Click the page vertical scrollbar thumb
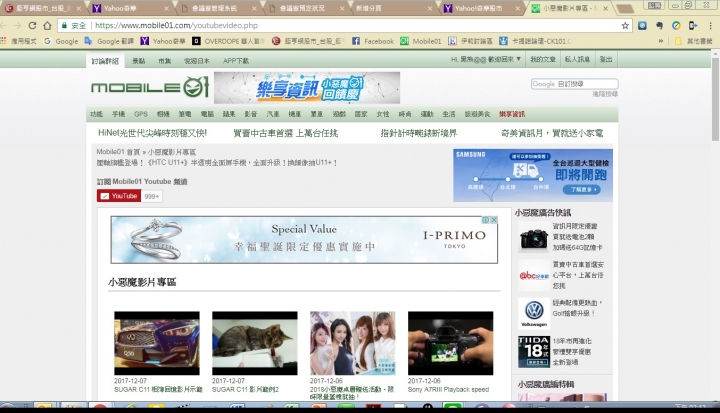This screenshot has height=413, width=720. coord(715,99)
